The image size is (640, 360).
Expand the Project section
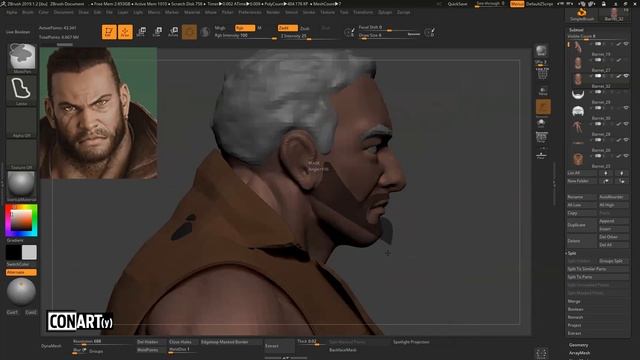click(574, 325)
